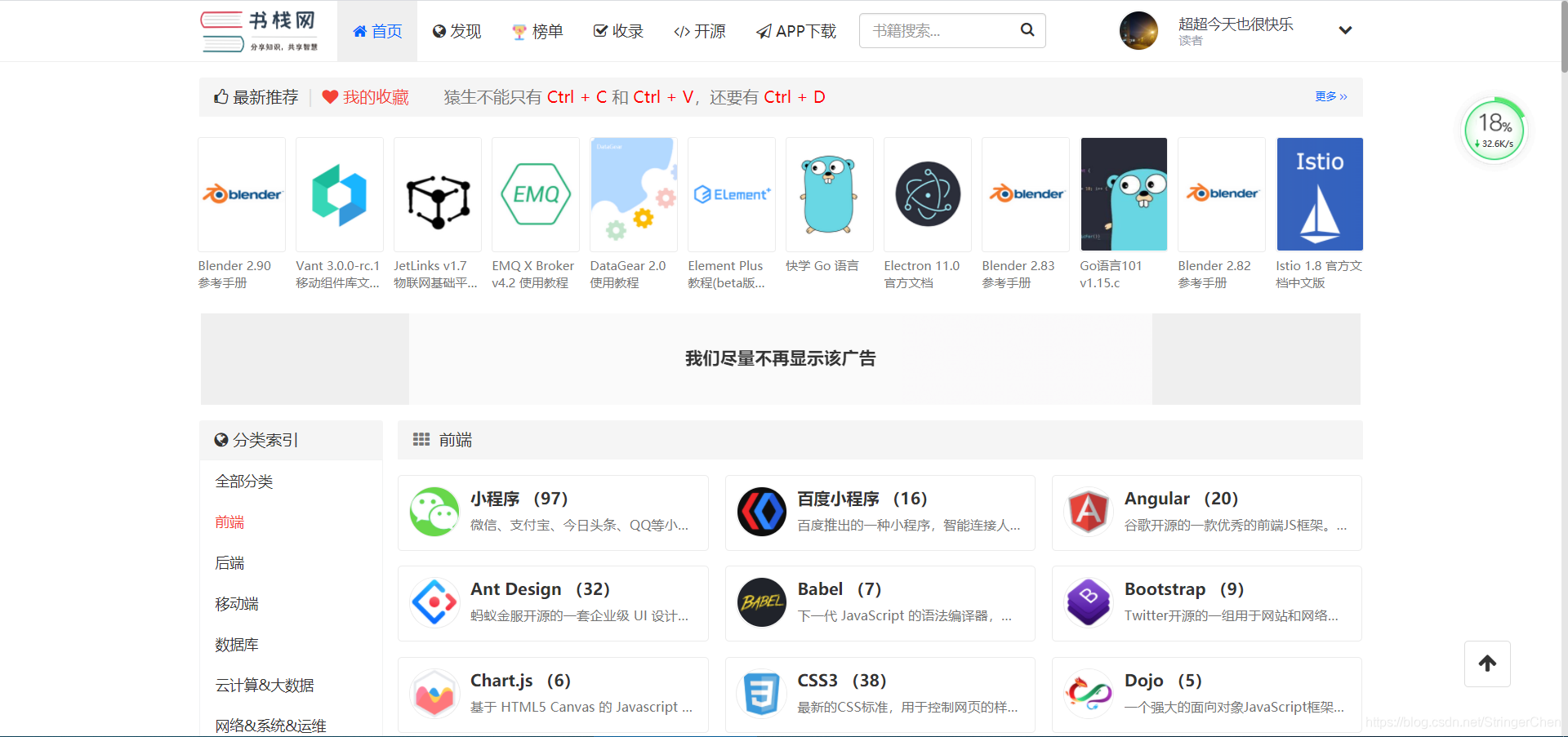Click the Istio 1.8 官方文档中文版 title
Image resolution: width=1568 pixels, height=737 pixels.
click(1319, 274)
